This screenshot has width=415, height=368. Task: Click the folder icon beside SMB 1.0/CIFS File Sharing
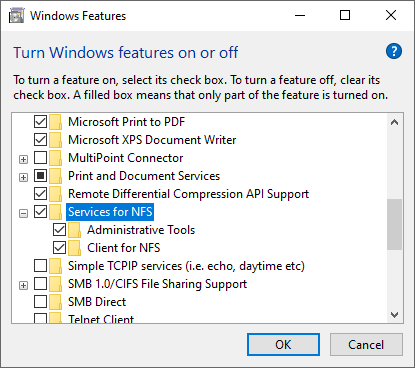(55, 284)
